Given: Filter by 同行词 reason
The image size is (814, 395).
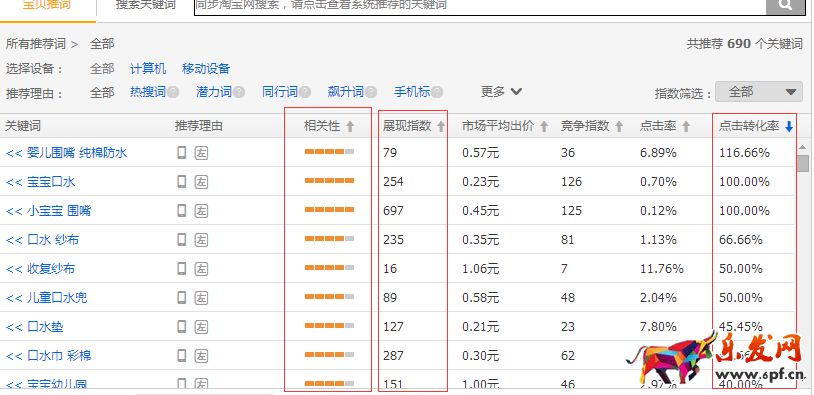Looking at the screenshot, I should pos(280,92).
